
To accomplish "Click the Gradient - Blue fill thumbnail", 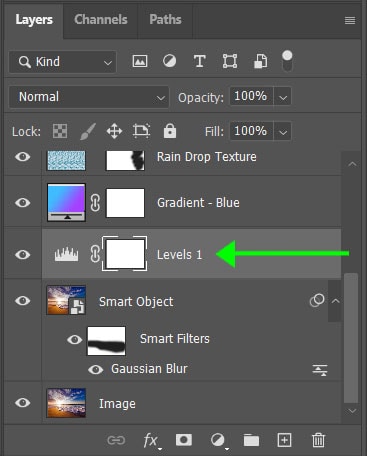I will (x=66, y=203).
